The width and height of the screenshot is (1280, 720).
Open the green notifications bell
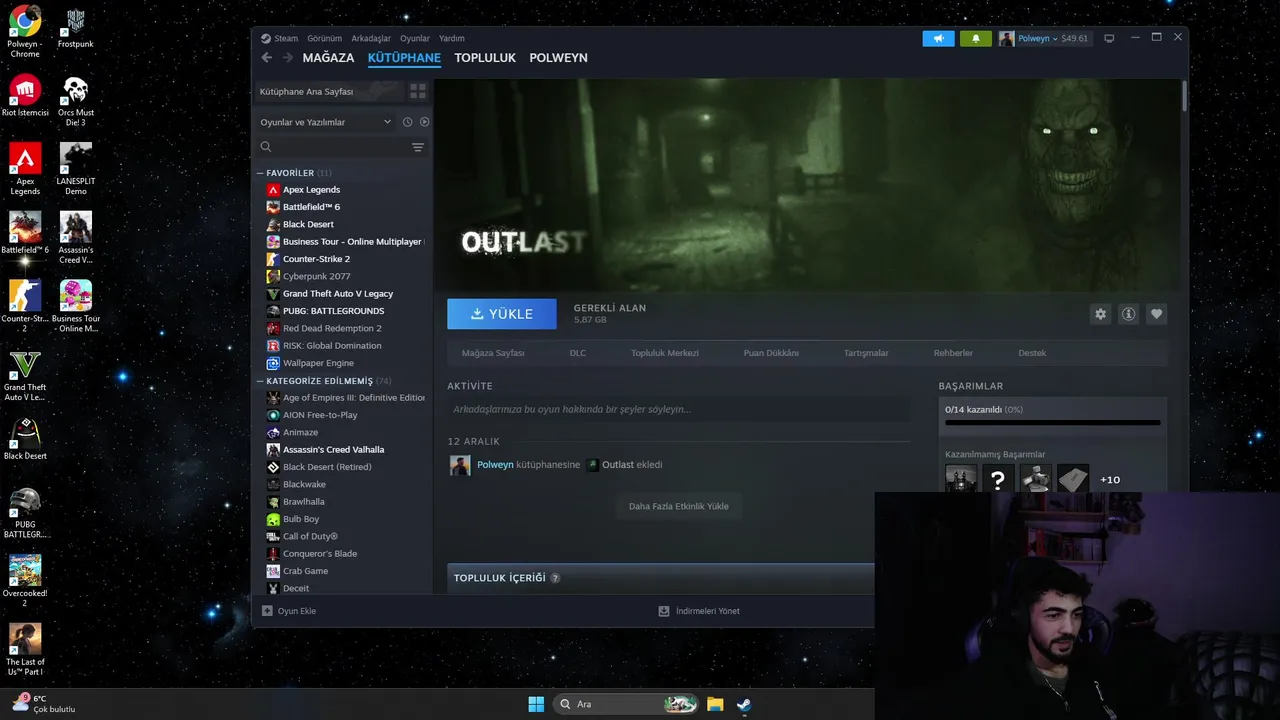(x=976, y=38)
